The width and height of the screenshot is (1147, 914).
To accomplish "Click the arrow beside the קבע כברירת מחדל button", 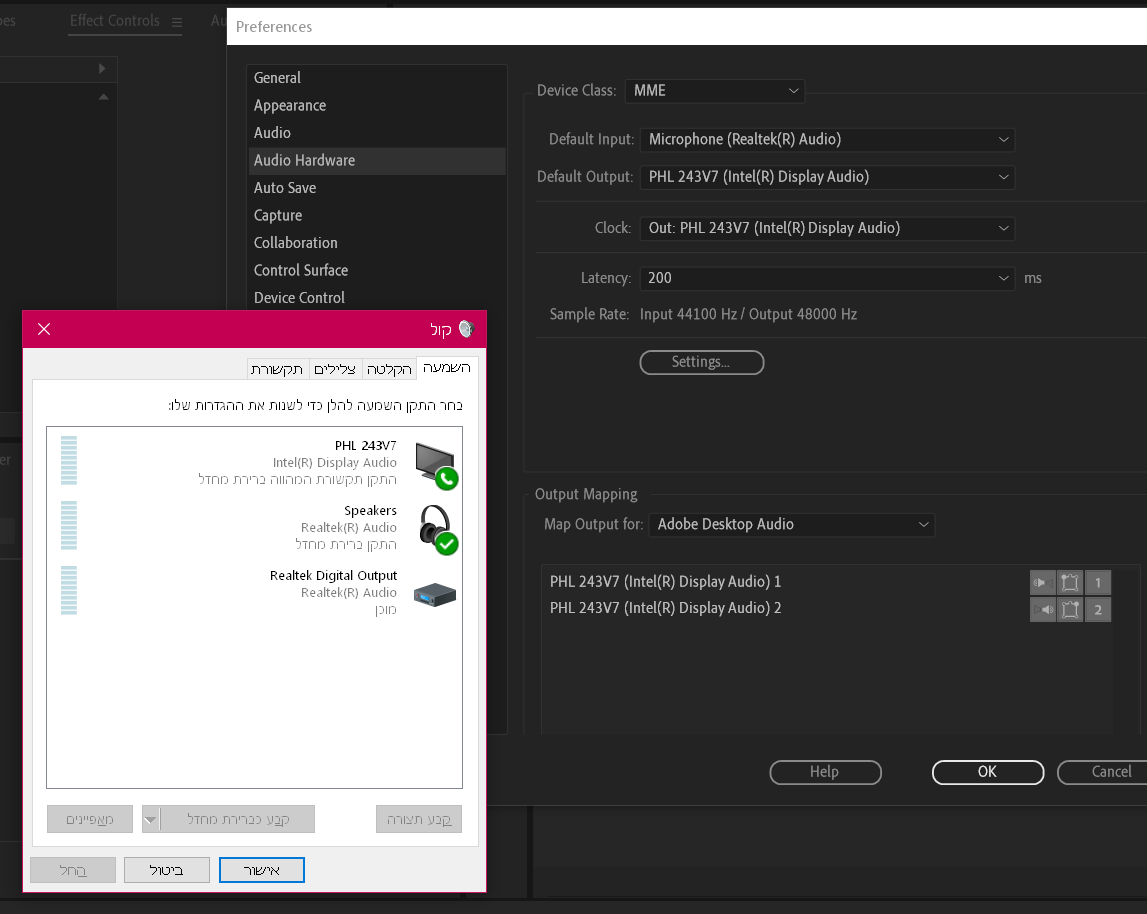I will (x=150, y=819).
